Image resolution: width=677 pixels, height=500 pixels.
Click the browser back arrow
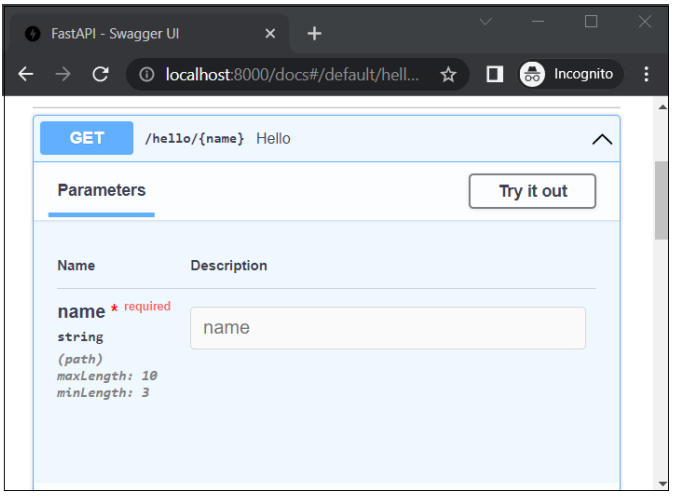point(26,74)
